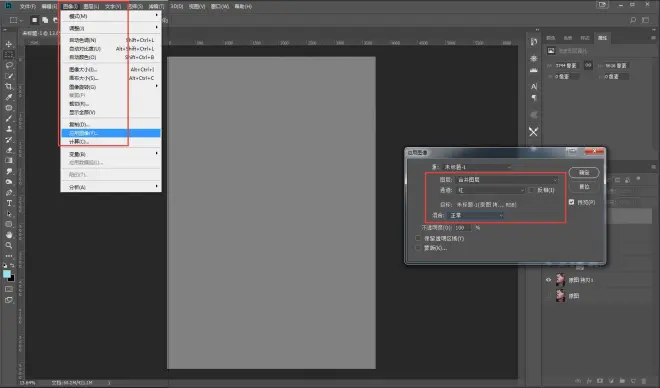This screenshot has width=660, height=388.
Task: Expand the 图像旋转(G) submenu
Action: 111,87
